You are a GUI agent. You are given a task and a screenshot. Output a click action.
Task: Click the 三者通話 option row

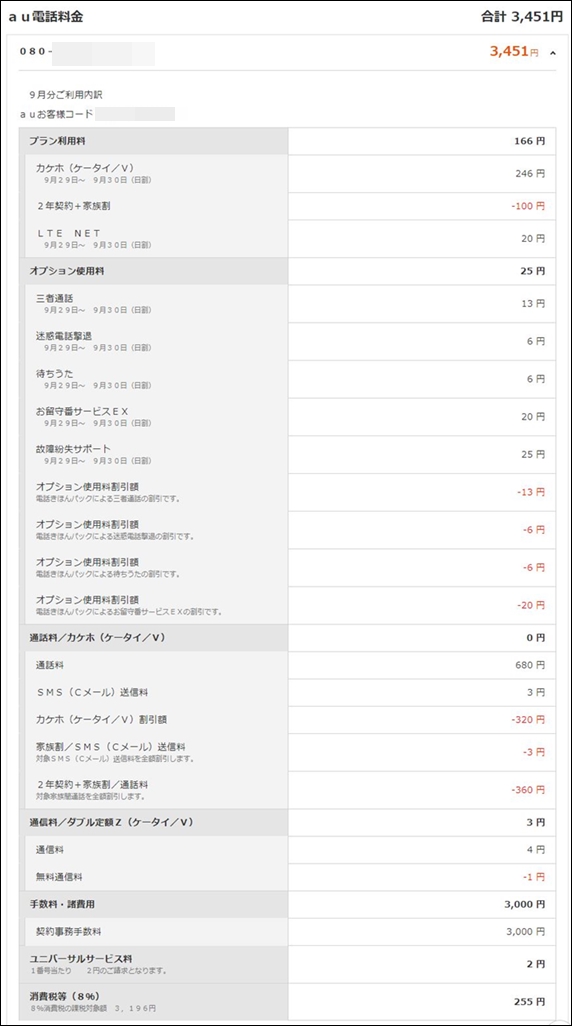pyautogui.click(x=287, y=304)
